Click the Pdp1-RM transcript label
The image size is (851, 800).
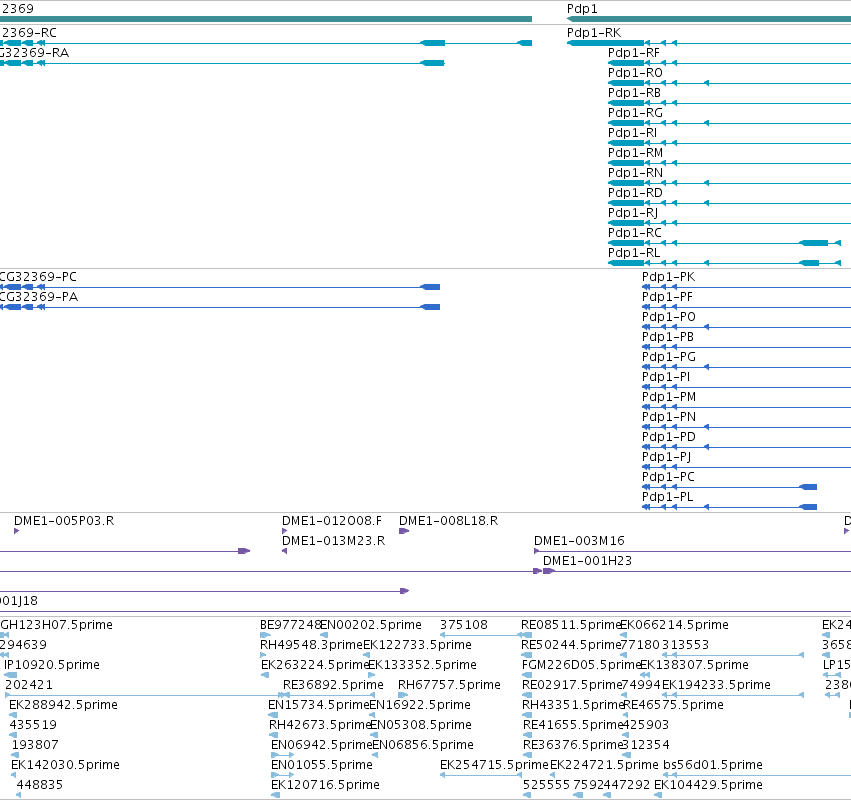(x=635, y=153)
